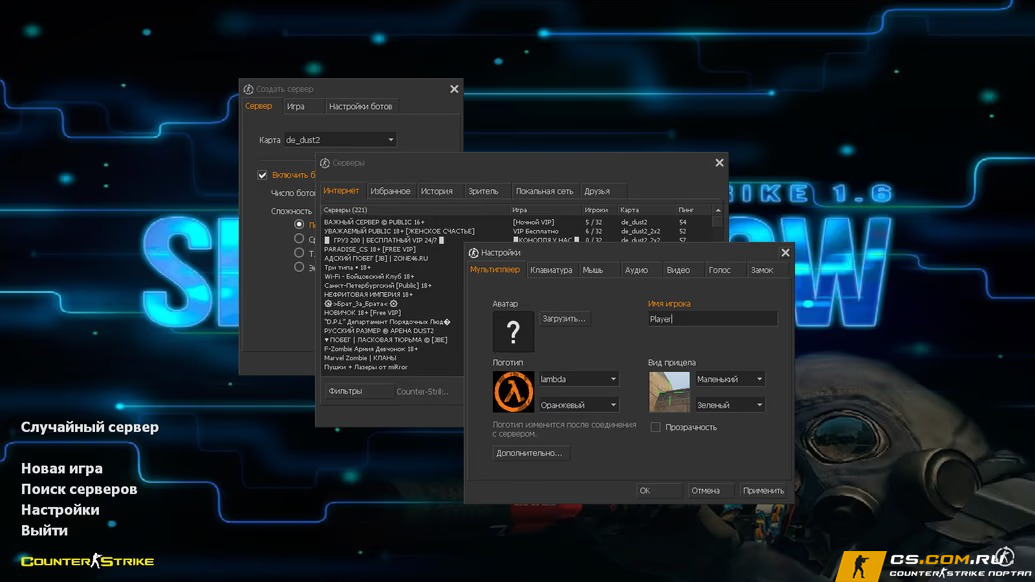This screenshot has width=1035, height=582.
Task: Click the avatar question mark placeholder
Action: (513, 331)
